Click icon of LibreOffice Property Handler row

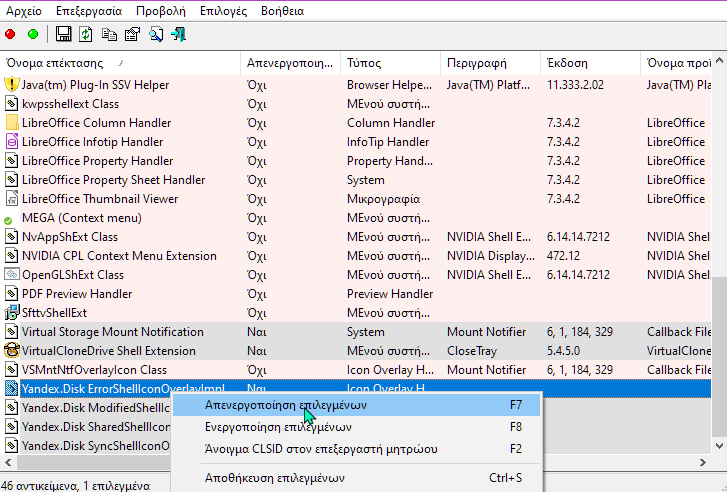(12, 161)
